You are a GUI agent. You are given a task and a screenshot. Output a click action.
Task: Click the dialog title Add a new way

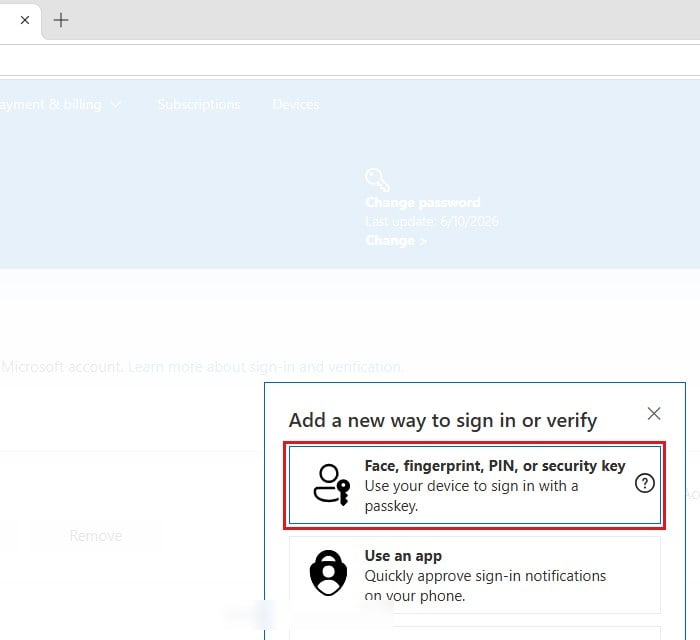[x=443, y=420]
